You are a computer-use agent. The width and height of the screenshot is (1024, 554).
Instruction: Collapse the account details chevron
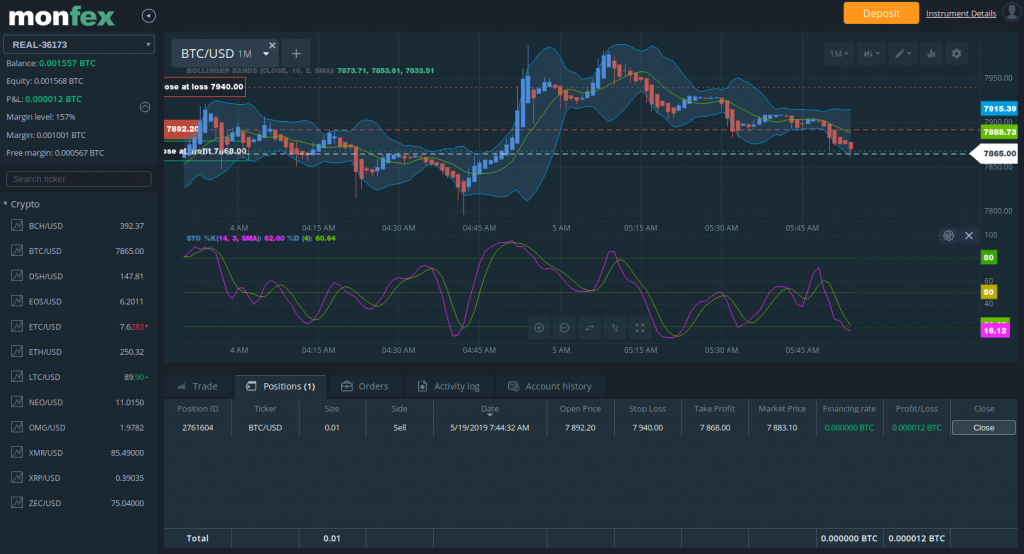145,107
